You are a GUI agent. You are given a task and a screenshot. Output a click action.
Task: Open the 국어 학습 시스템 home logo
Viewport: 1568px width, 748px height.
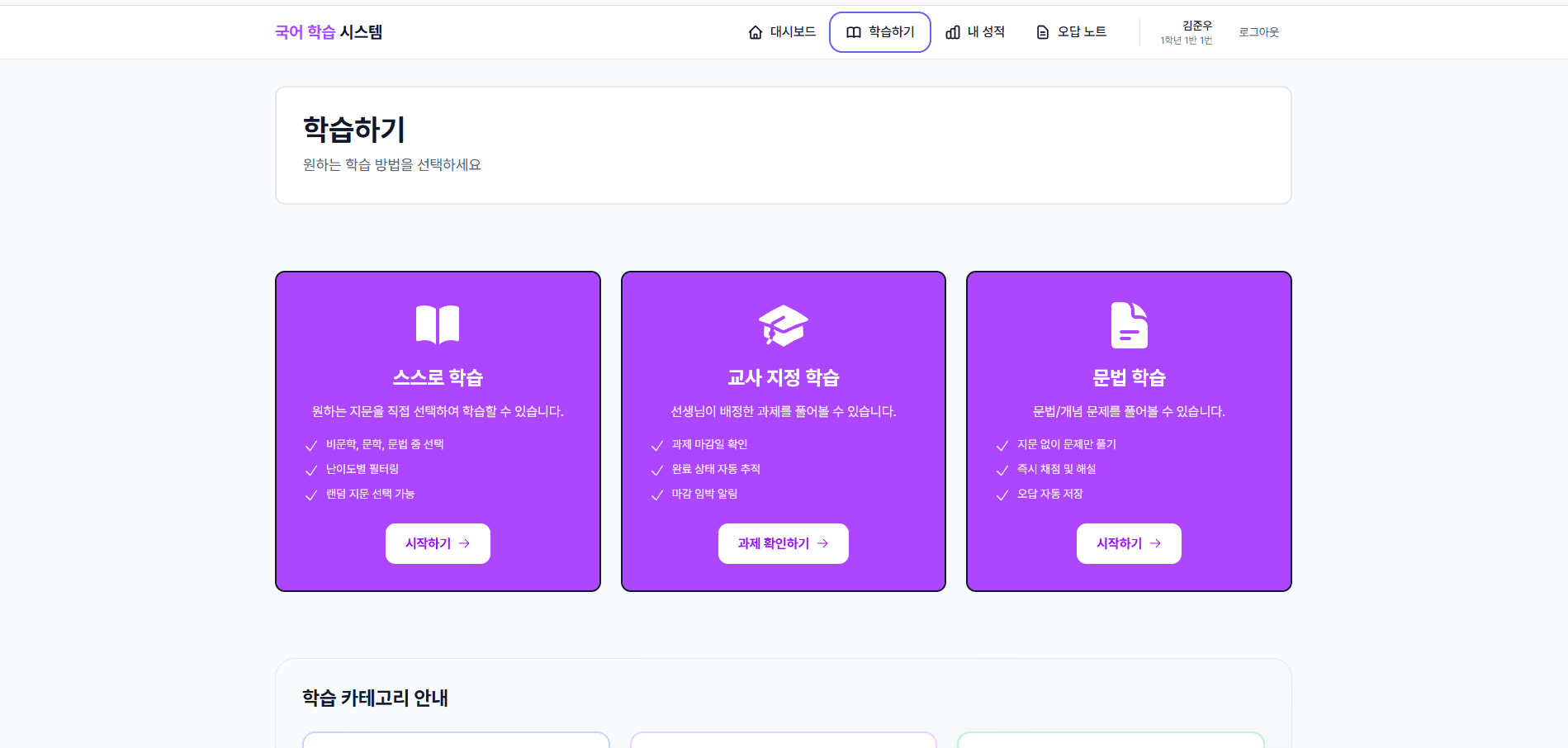coord(329,32)
